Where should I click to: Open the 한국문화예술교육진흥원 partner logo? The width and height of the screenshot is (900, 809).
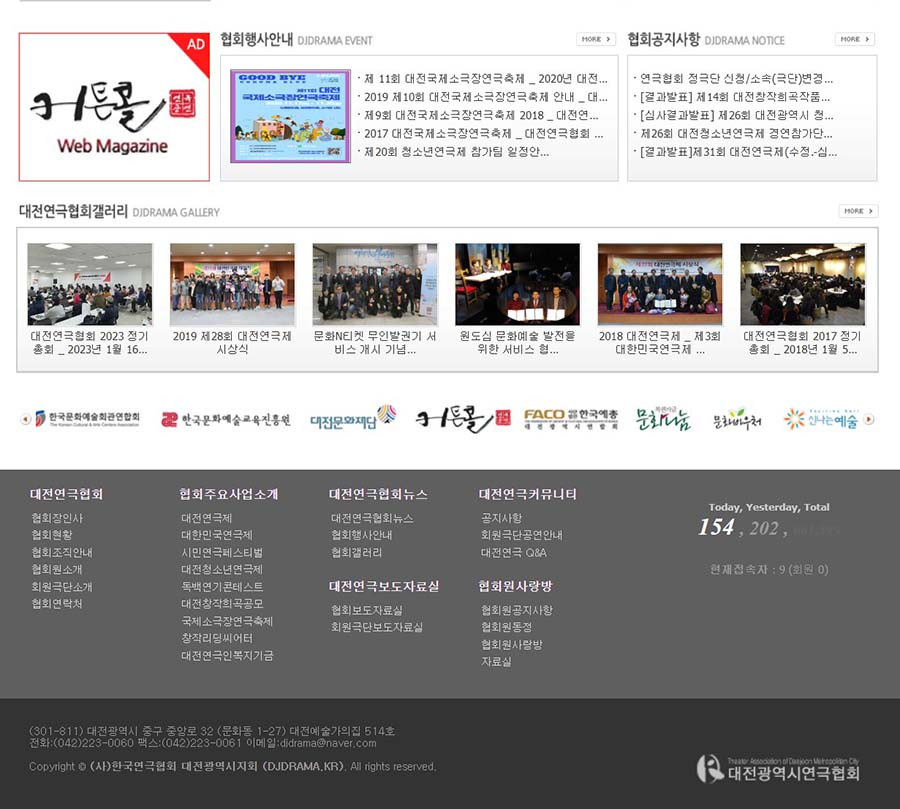point(226,420)
